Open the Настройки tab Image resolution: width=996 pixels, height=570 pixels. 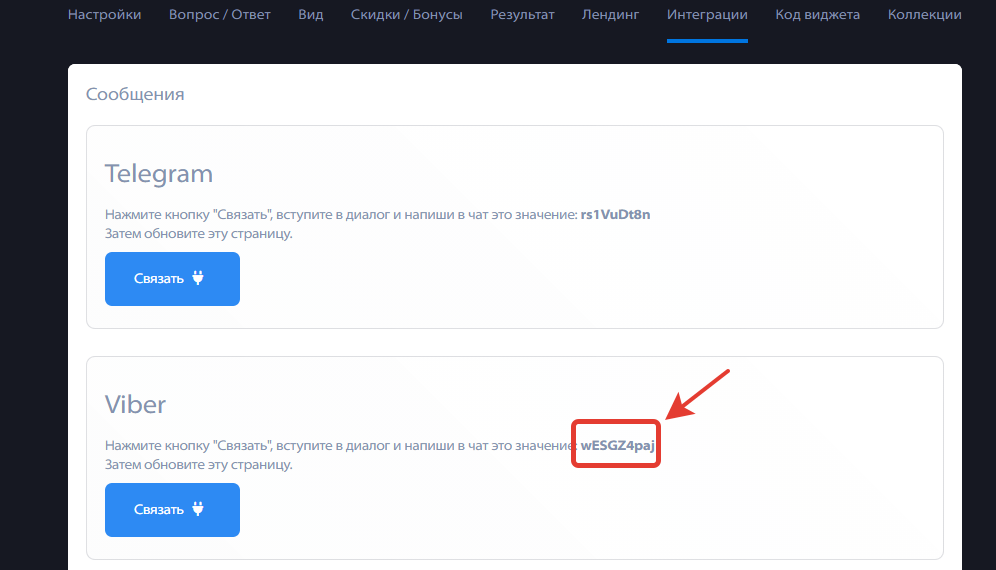(x=104, y=15)
